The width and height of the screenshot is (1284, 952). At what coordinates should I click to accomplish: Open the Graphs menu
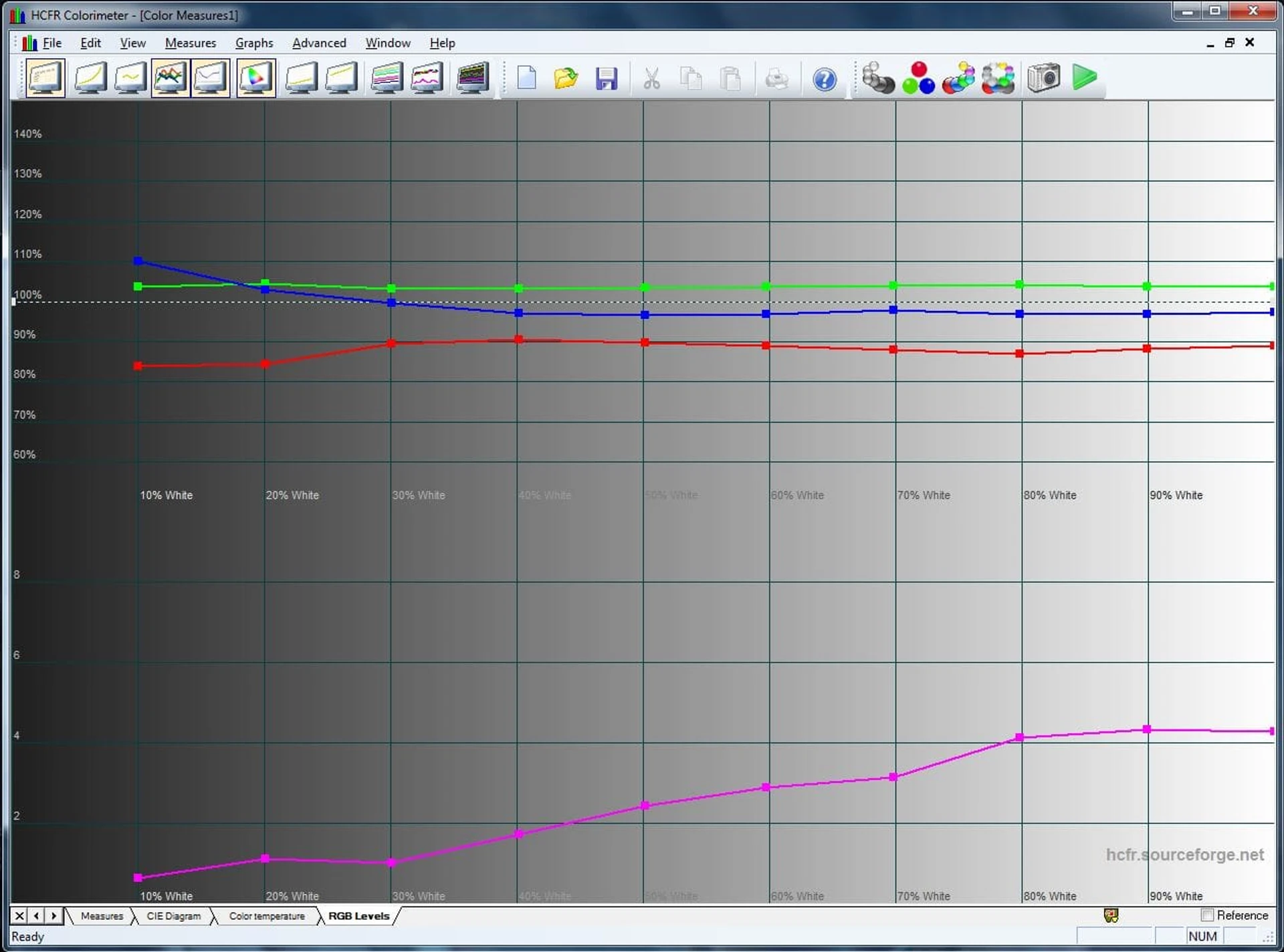click(x=254, y=43)
